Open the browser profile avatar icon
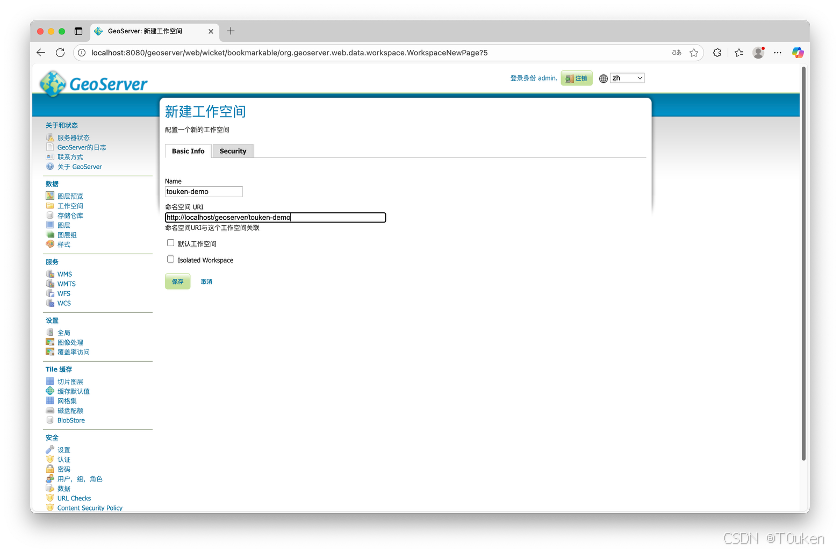 tap(758, 53)
